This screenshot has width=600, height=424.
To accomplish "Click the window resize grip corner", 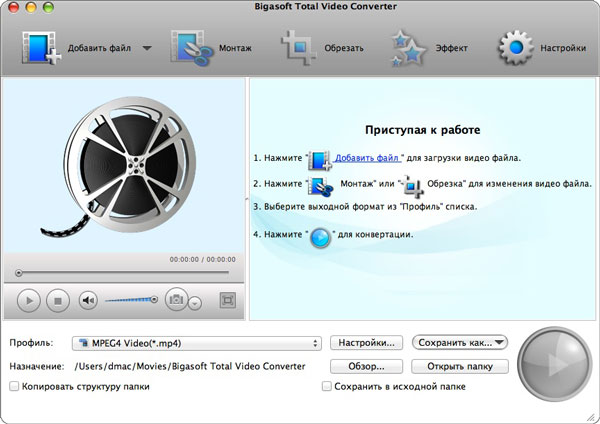I will 591,417.
